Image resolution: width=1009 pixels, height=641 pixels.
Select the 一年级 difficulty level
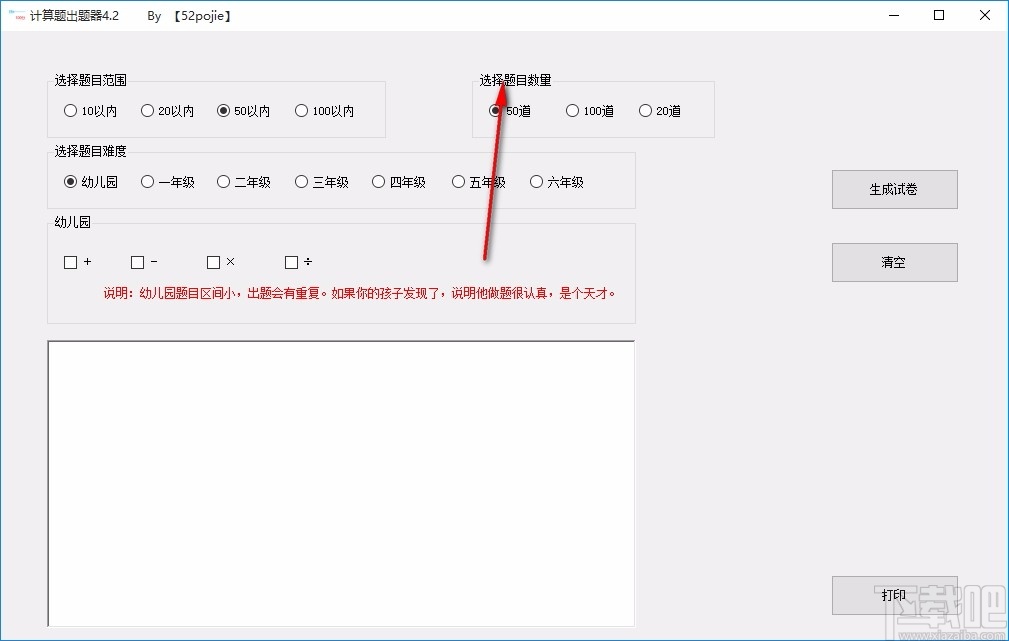coord(145,181)
